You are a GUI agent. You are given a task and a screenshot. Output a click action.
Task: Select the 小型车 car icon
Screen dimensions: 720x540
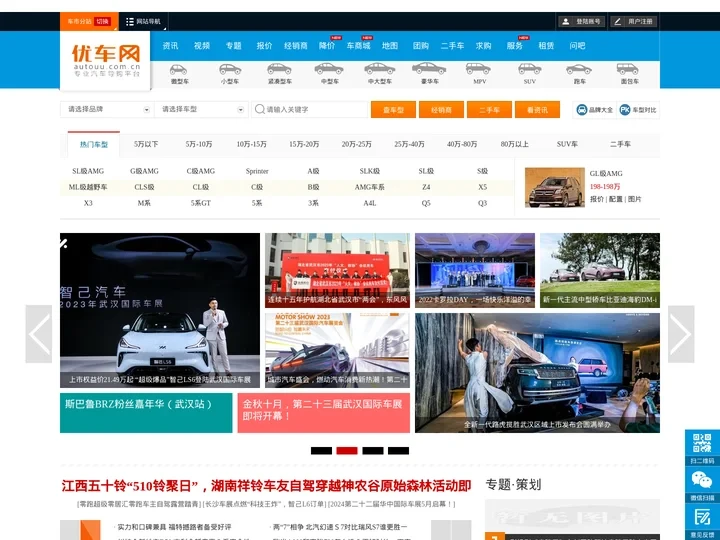click(230, 69)
